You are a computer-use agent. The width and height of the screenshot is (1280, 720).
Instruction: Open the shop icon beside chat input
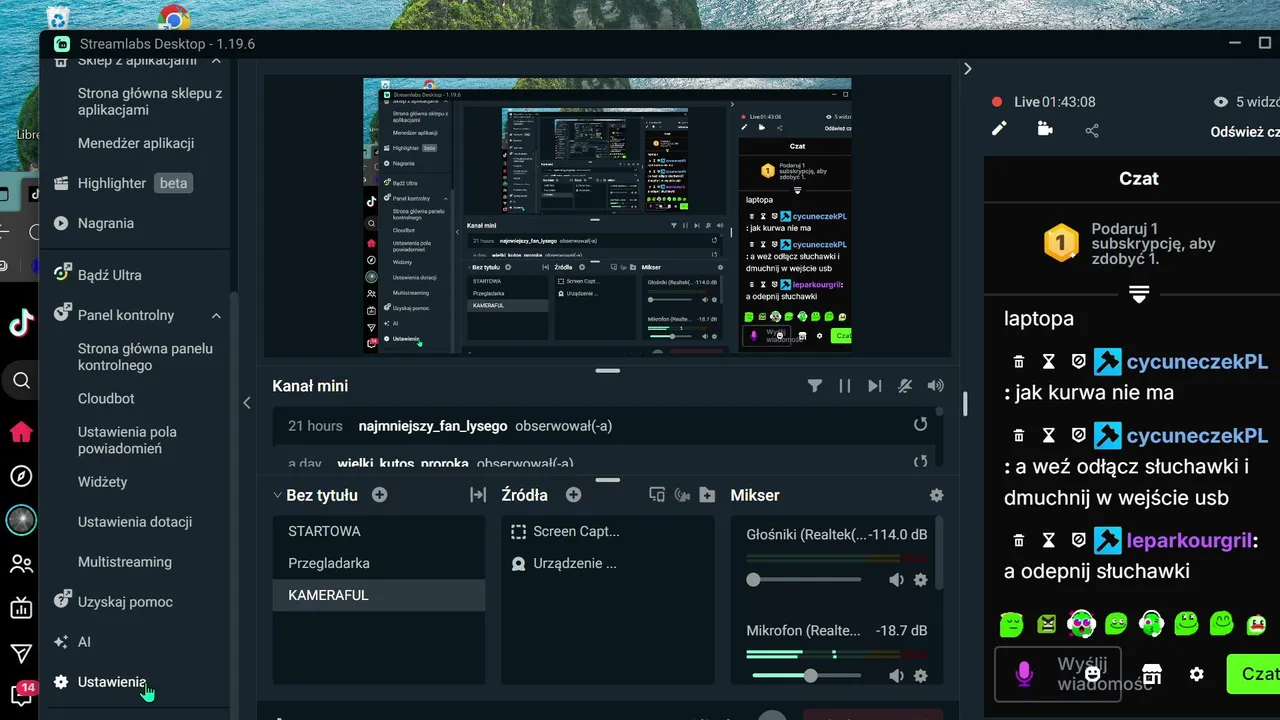tap(1152, 674)
